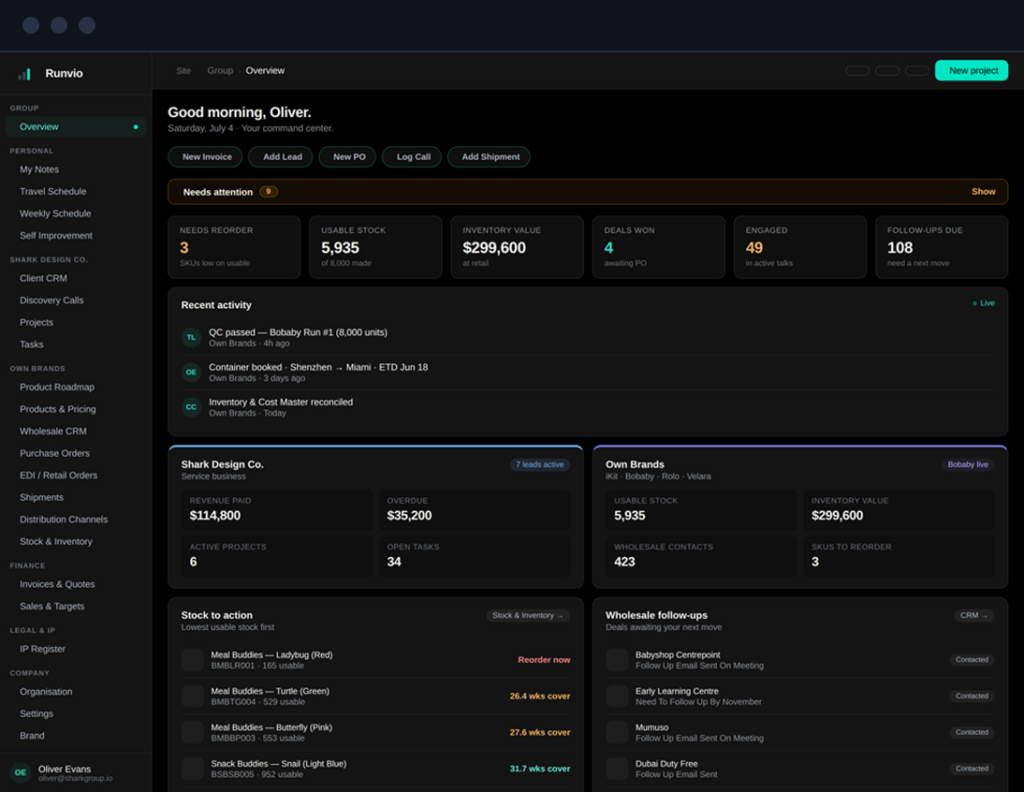The width and height of the screenshot is (1024, 792).
Task: Click Add Shipment button
Action: click(x=489, y=157)
